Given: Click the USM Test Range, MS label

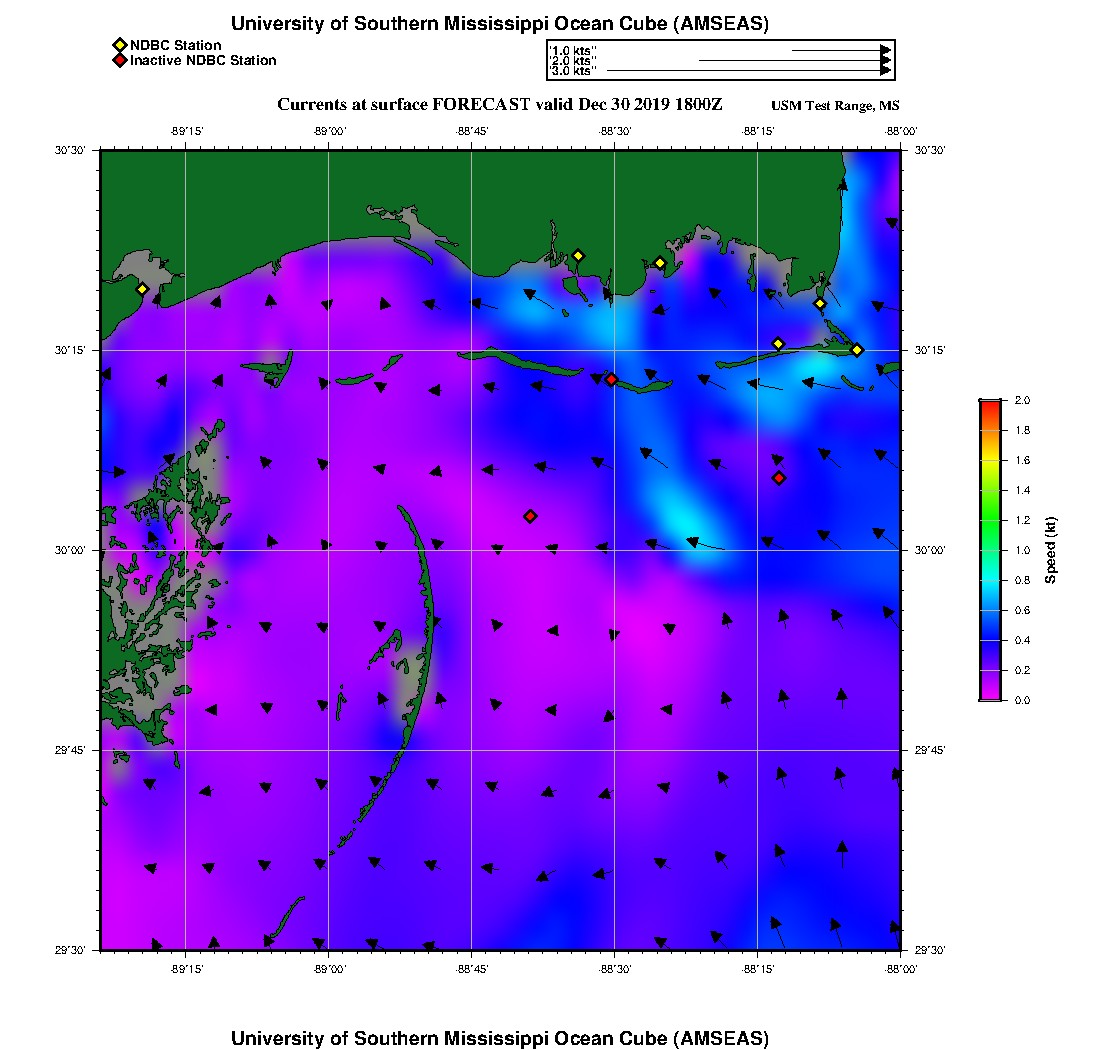Looking at the screenshot, I should pos(835,105).
